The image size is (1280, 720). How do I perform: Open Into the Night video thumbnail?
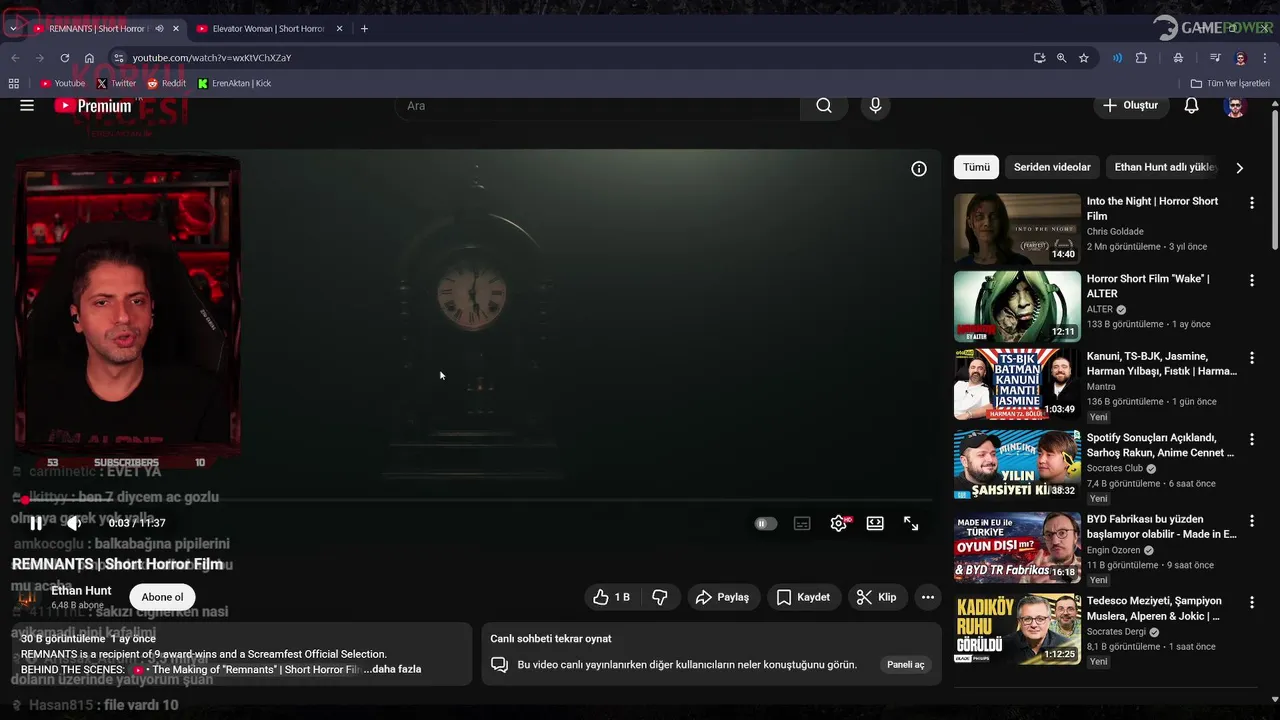[x=1017, y=229]
